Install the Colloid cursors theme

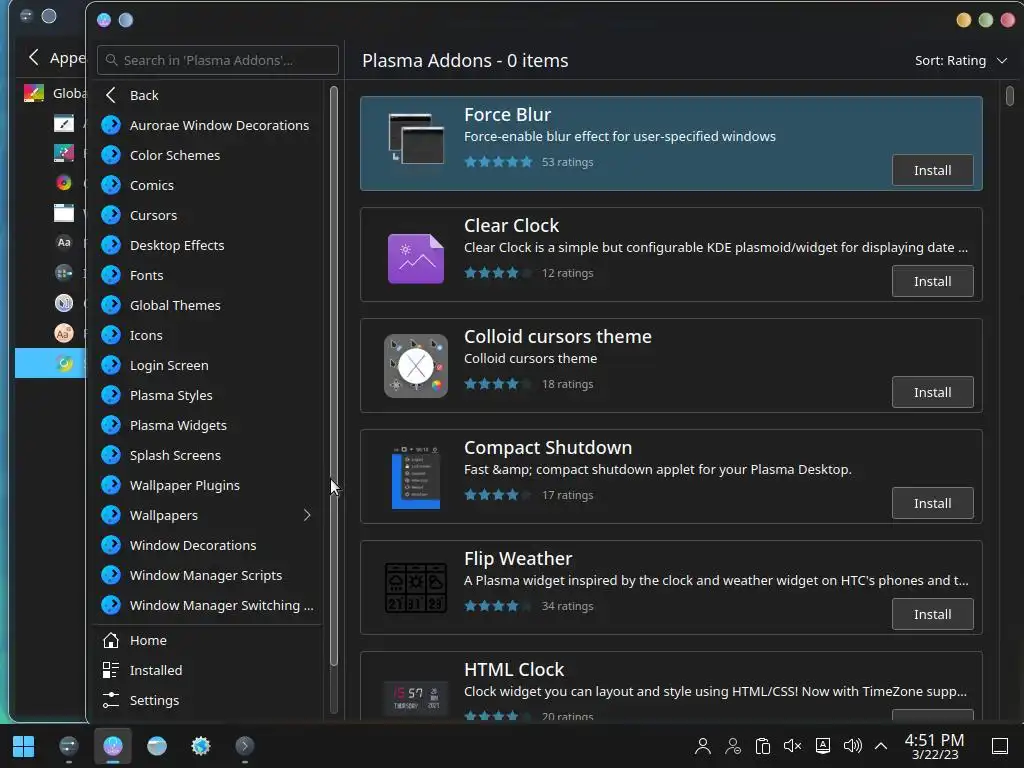(933, 392)
